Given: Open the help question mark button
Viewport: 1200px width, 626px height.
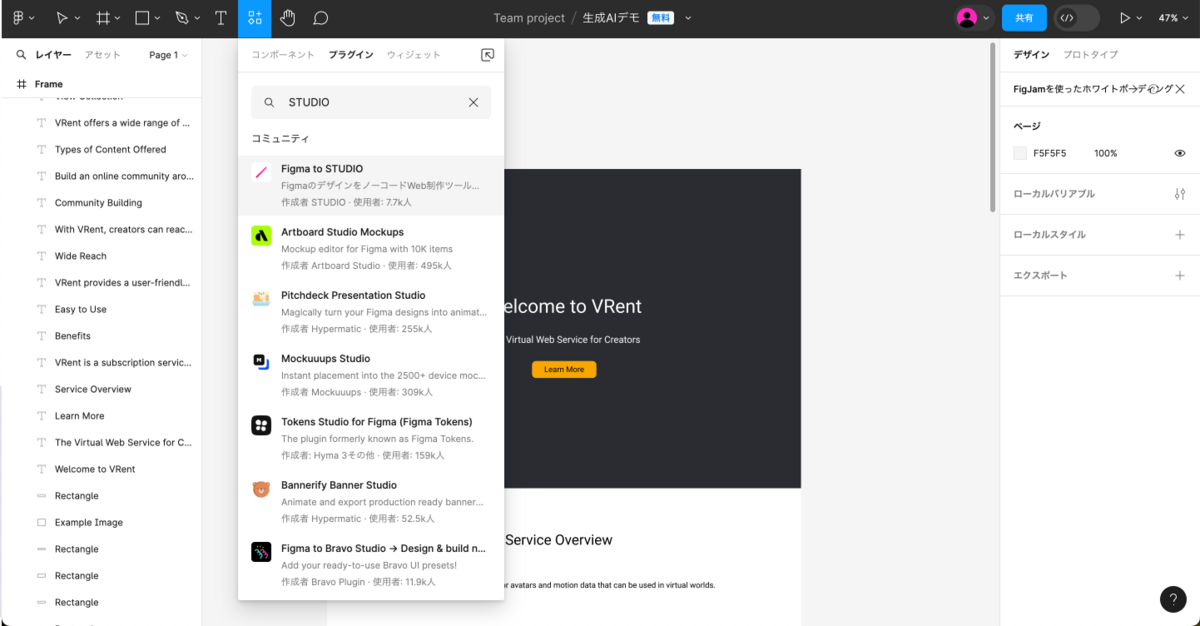Looking at the screenshot, I should (x=1173, y=599).
